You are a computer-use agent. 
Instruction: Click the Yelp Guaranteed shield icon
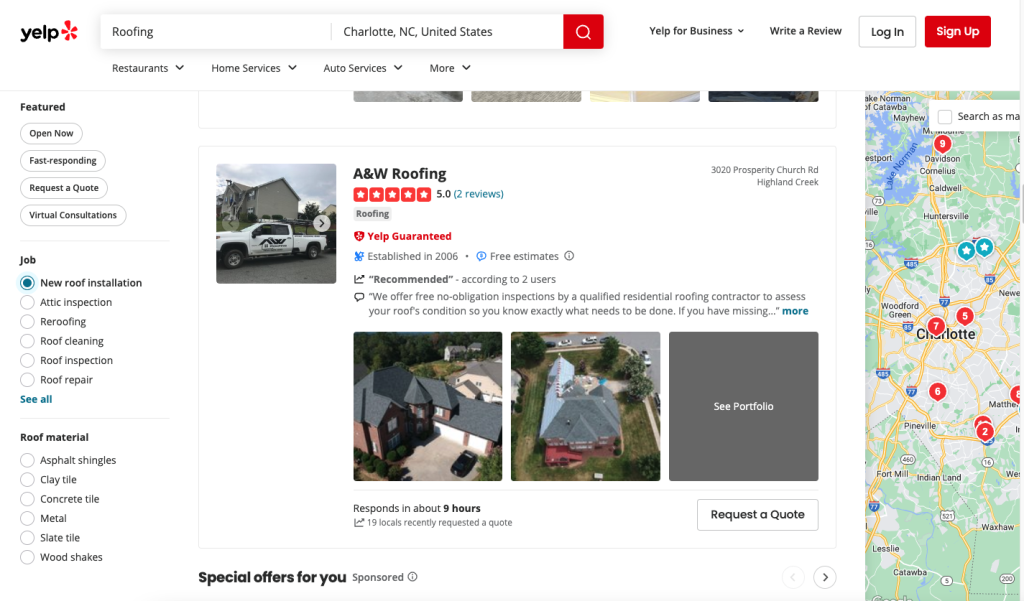[x=359, y=236]
